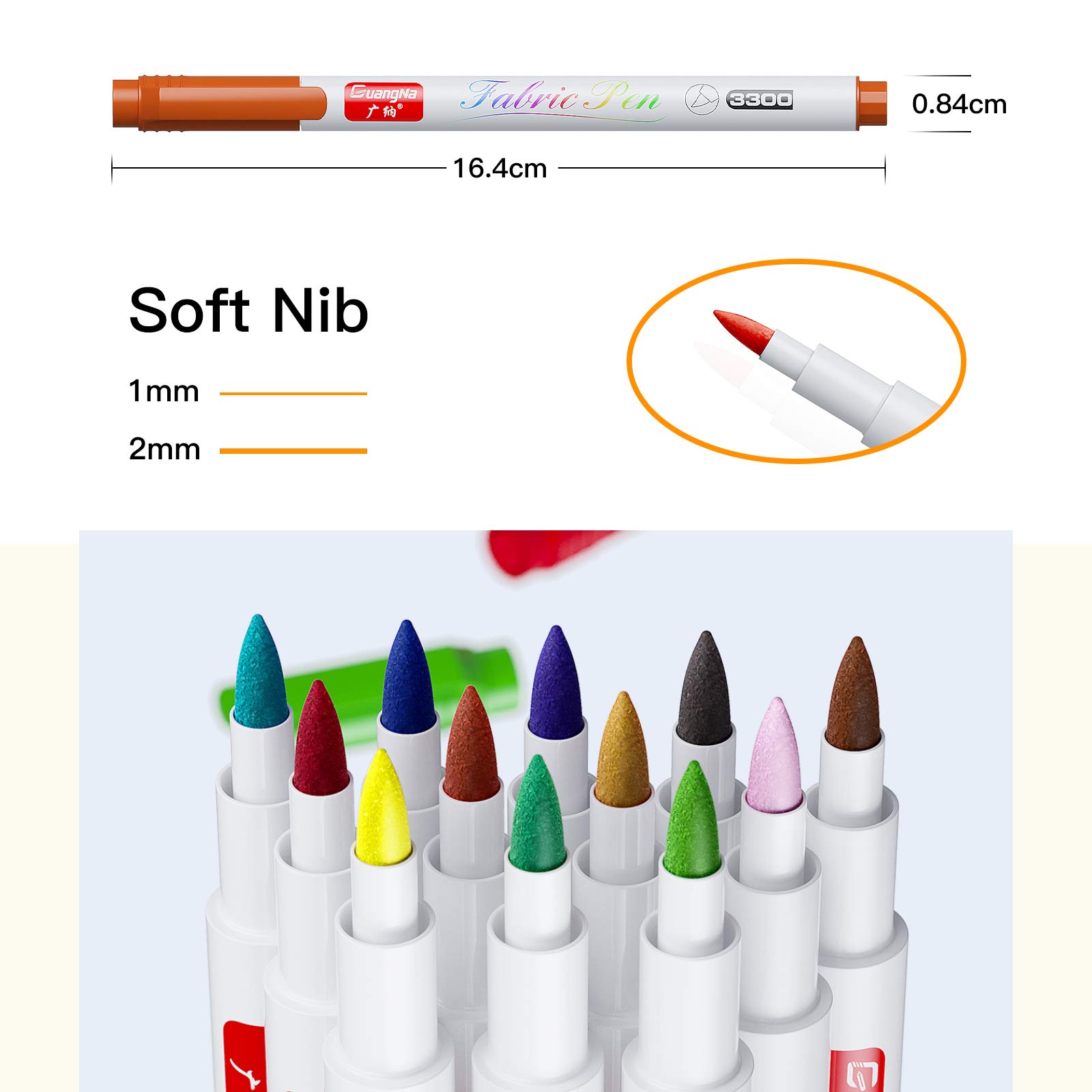Click the 3300 model badge on the pen
Screen dimensions: 1092x1092
pos(760,100)
